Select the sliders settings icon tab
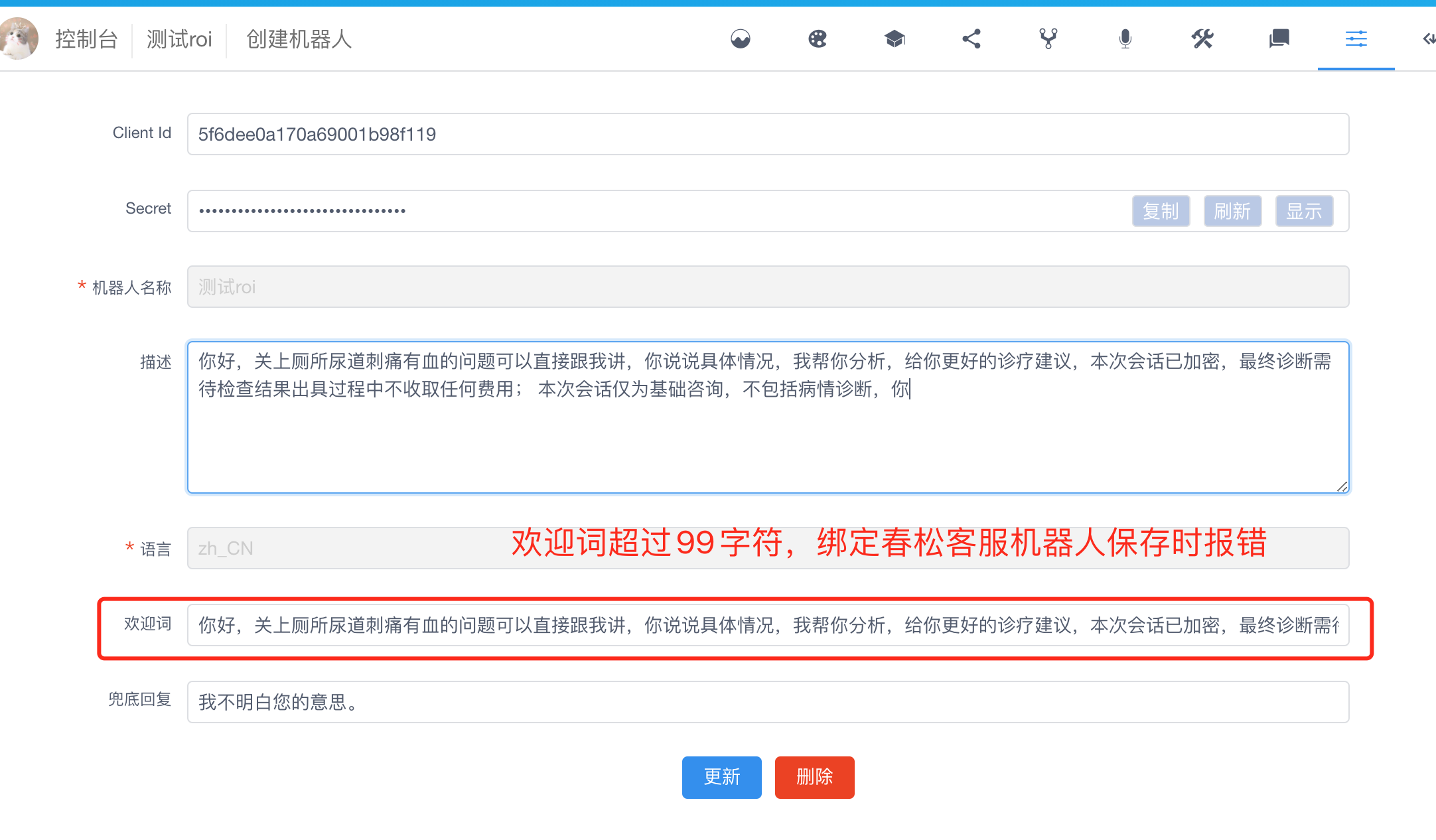1436x840 pixels. click(1356, 39)
